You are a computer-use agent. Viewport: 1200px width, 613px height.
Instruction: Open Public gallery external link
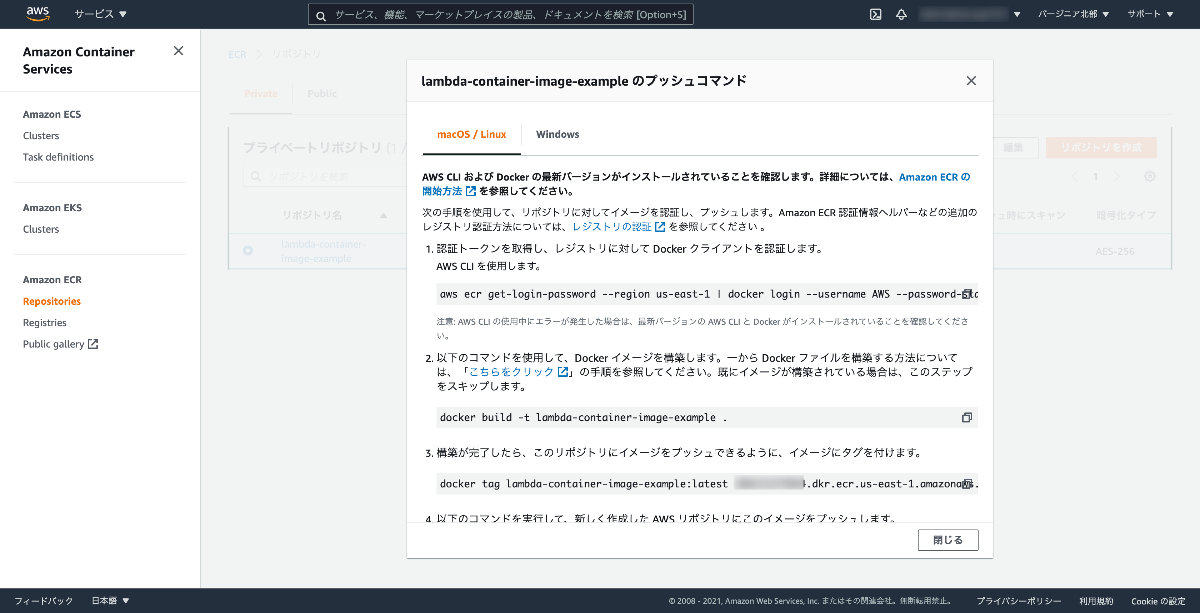pos(60,344)
